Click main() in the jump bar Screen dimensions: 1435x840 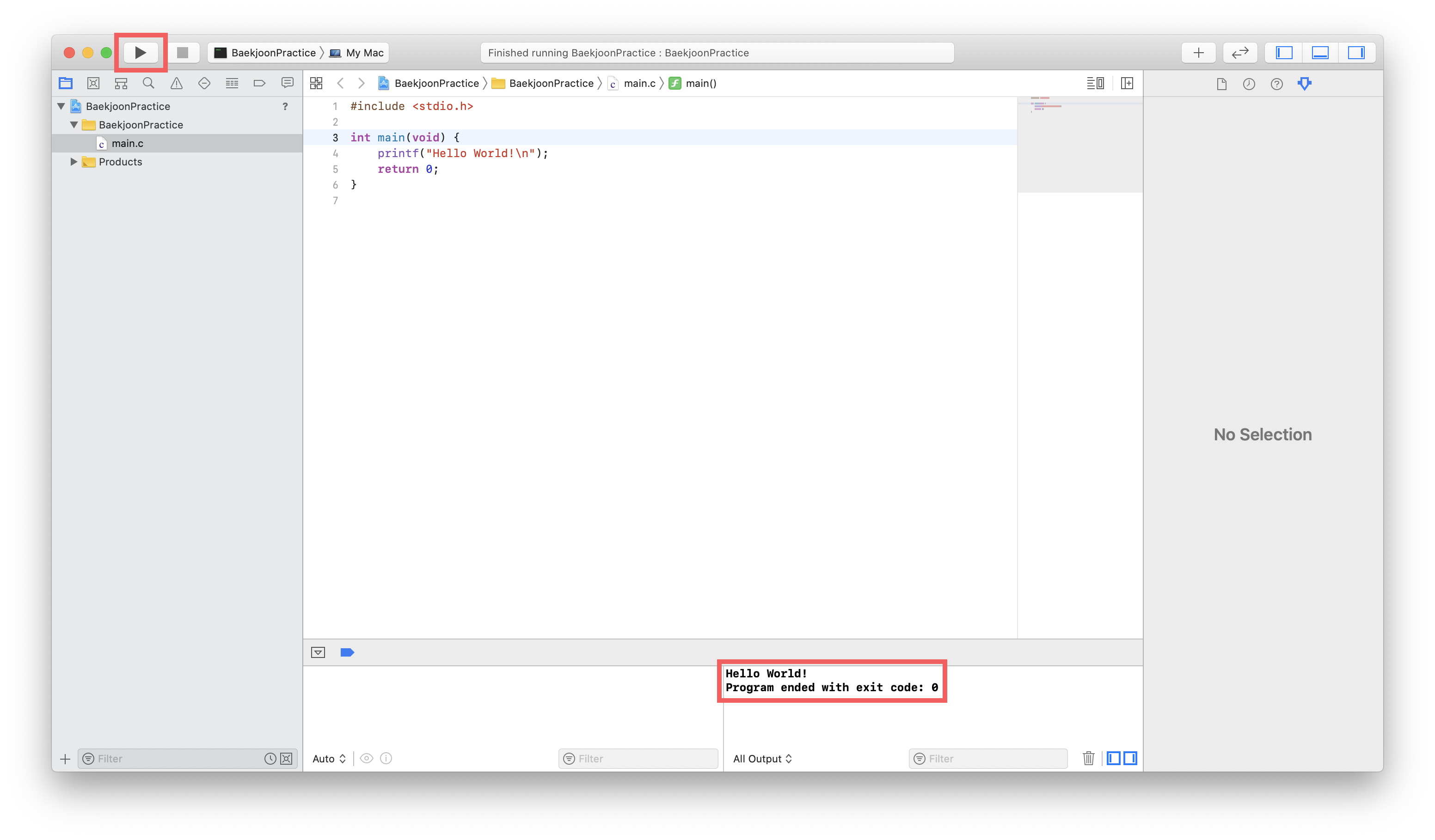click(x=700, y=83)
